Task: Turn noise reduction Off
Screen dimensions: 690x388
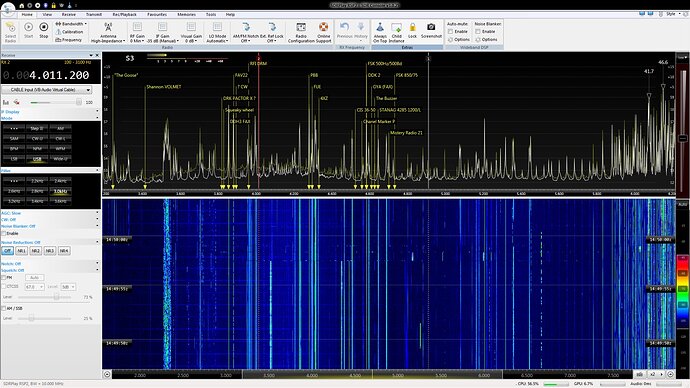Action: tap(7, 251)
